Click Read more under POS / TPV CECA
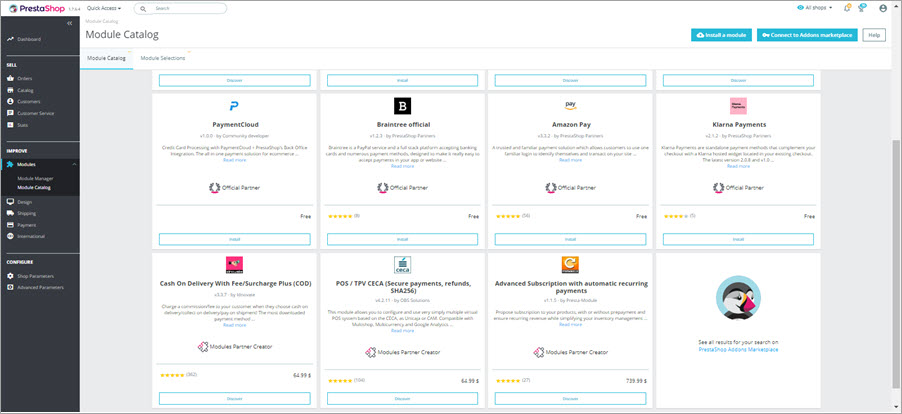The width and height of the screenshot is (902, 414). click(402, 331)
